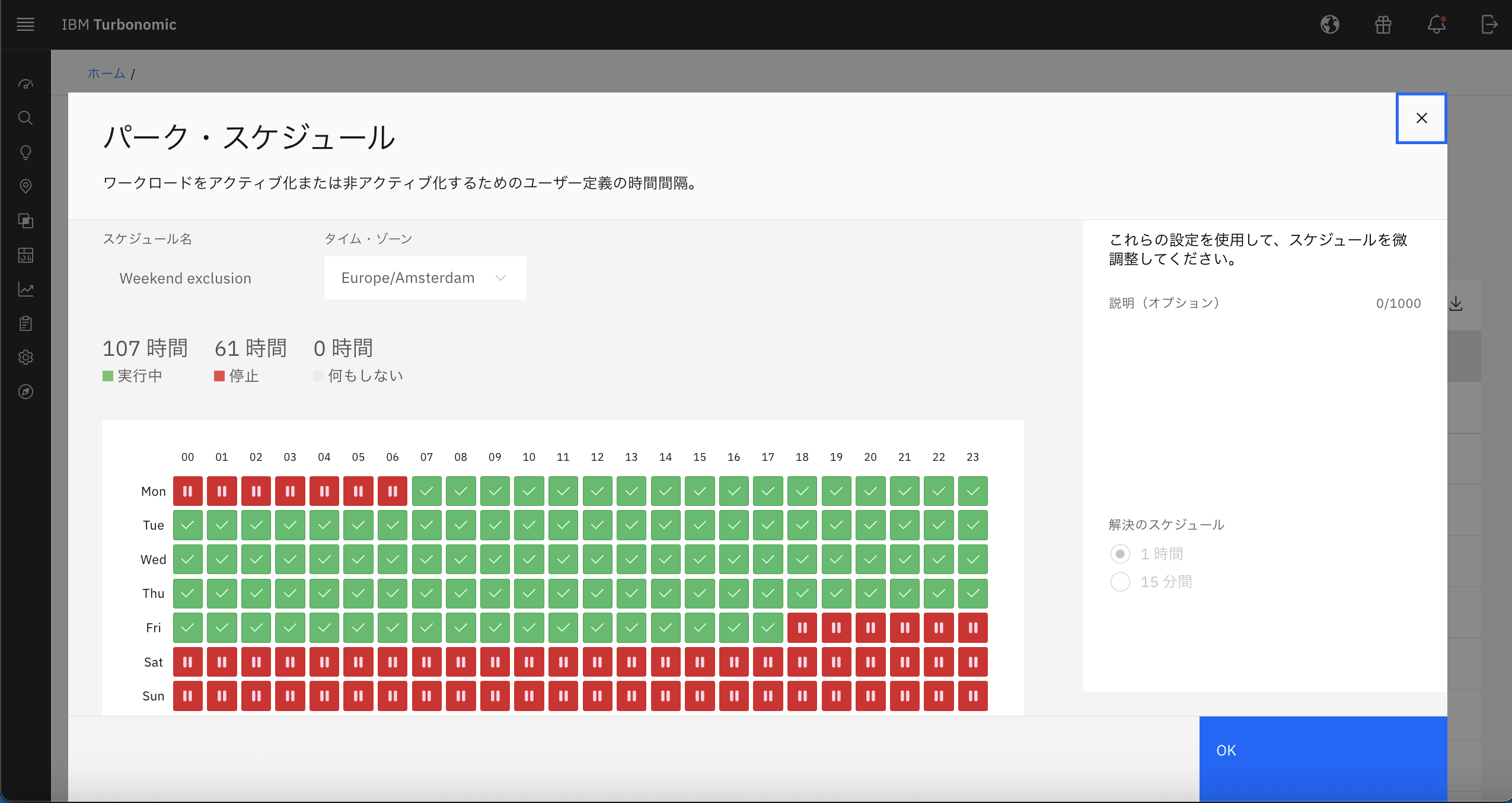
Task: Click the globe icon in header
Action: 1330,24
